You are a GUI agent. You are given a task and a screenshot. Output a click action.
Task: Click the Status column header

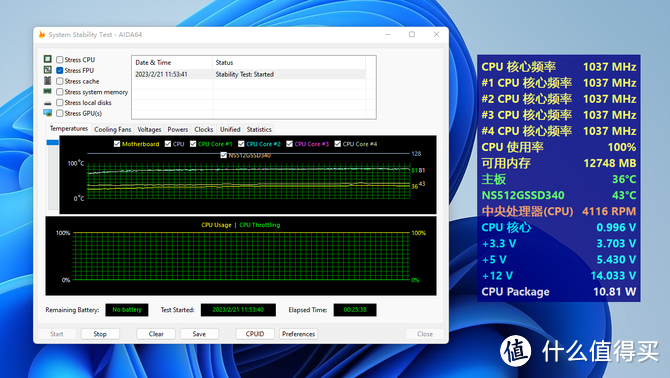tap(289, 62)
